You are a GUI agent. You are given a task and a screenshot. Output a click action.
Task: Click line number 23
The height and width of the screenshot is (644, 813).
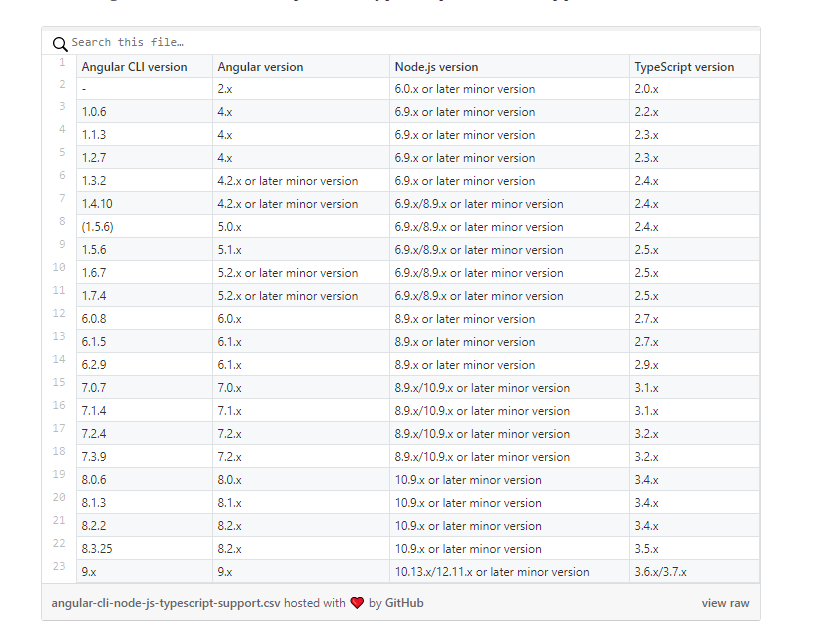coord(59,566)
